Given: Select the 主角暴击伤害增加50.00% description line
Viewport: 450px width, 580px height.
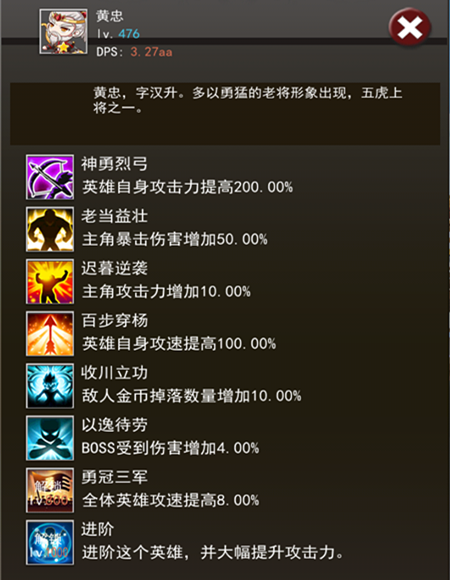Looking at the screenshot, I should [x=175, y=239].
